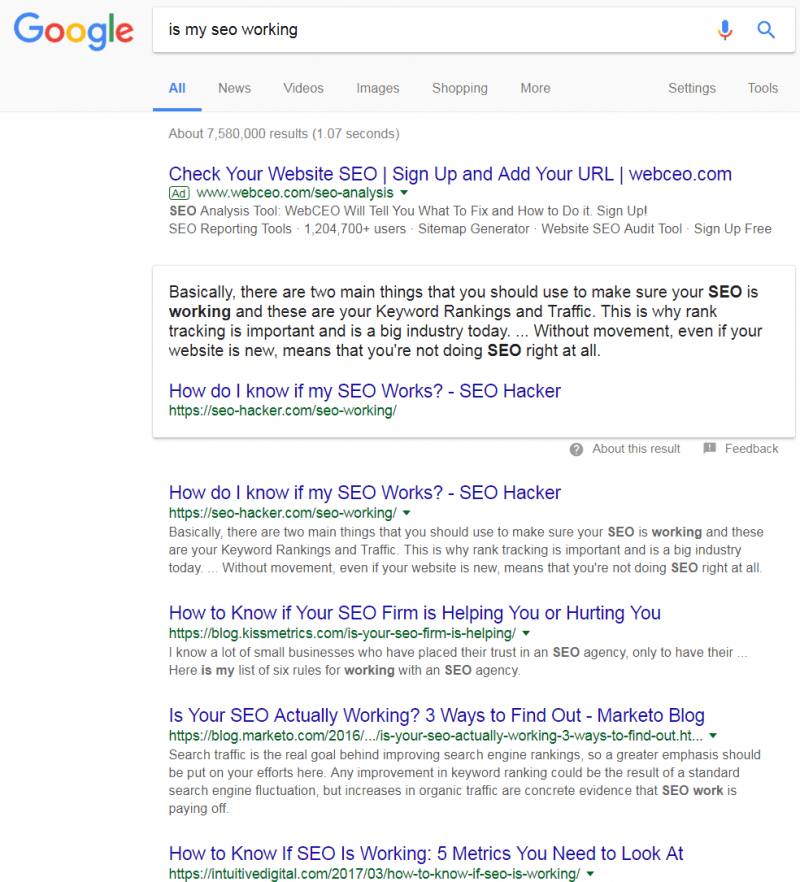Open dropdown arrow beside blog.kissmetrics.com URL
The height and width of the screenshot is (882, 800).
[x=526, y=633]
